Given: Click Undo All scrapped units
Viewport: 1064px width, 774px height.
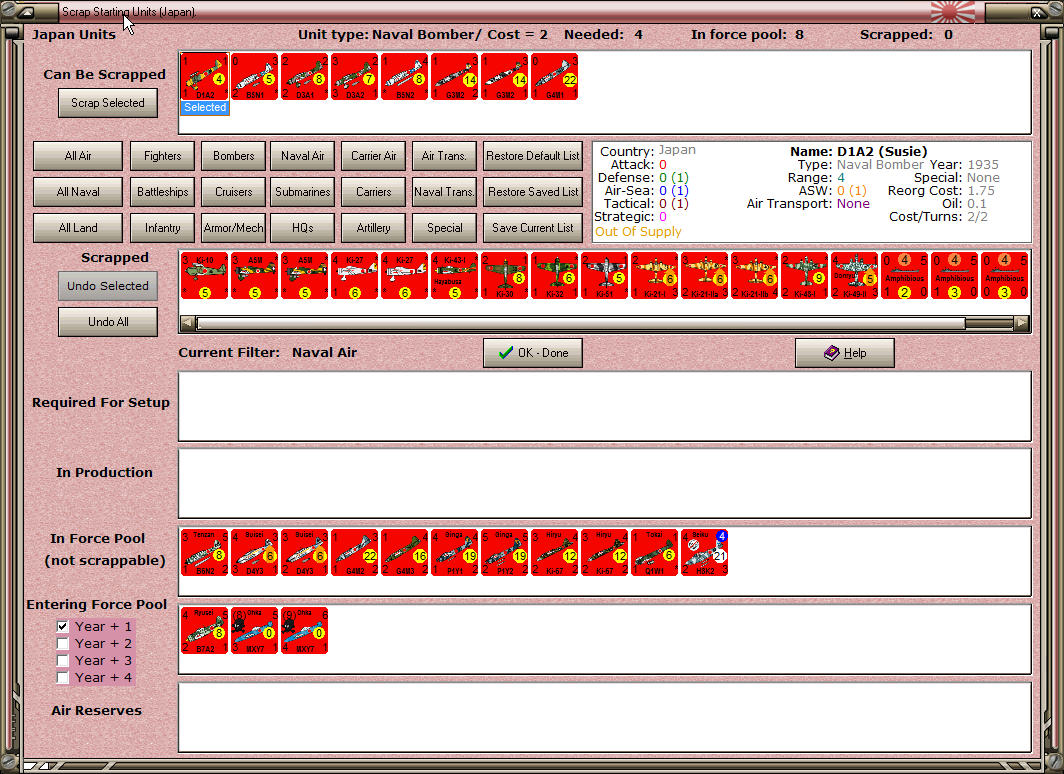Looking at the screenshot, I should point(108,322).
